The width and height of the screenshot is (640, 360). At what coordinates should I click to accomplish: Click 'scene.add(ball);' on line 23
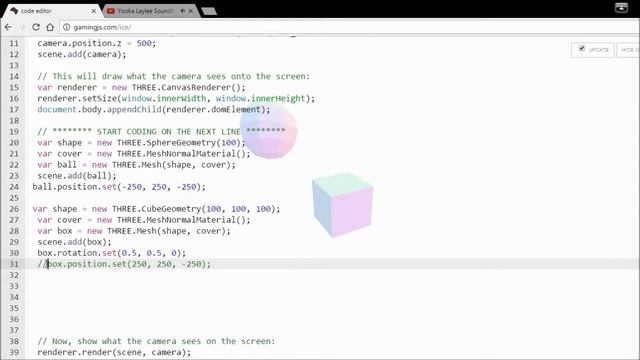pyautogui.click(x=77, y=176)
